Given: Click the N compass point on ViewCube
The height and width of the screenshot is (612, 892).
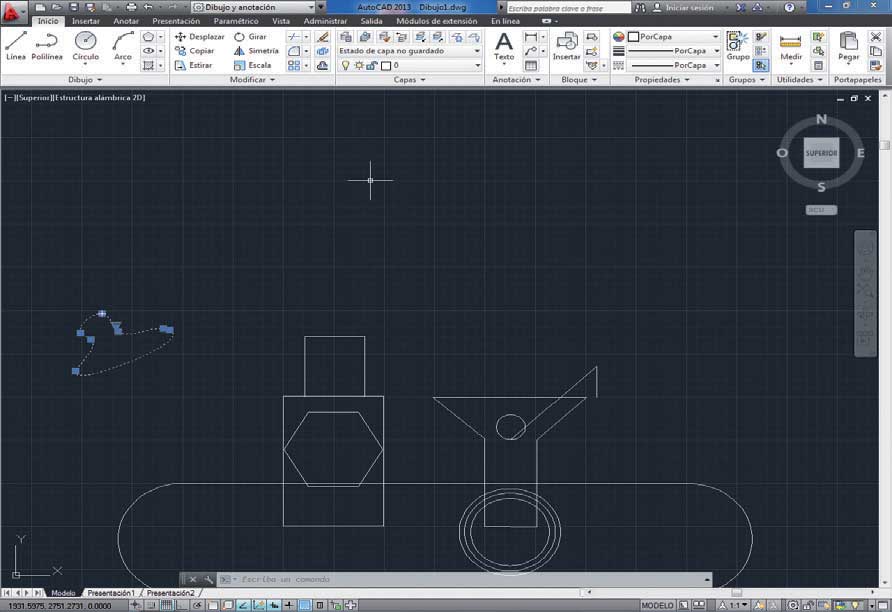Looking at the screenshot, I should point(821,119).
